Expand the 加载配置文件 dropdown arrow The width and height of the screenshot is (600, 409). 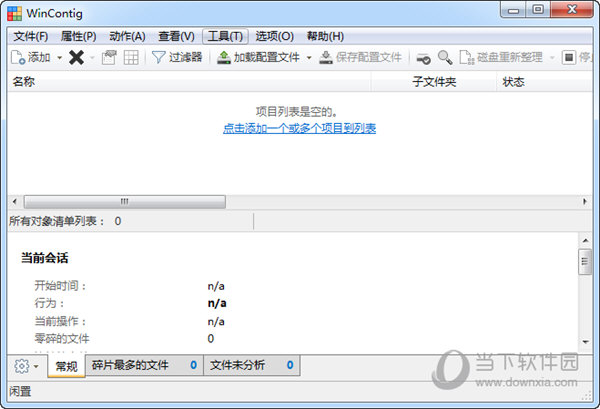click(x=309, y=58)
